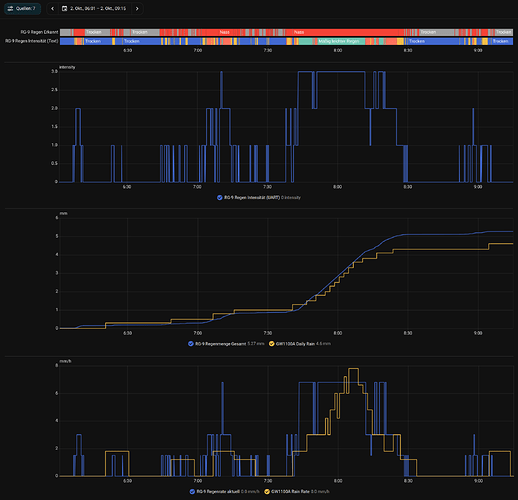Toggle RG-9 Regen Intensität (UART) series

220,198
